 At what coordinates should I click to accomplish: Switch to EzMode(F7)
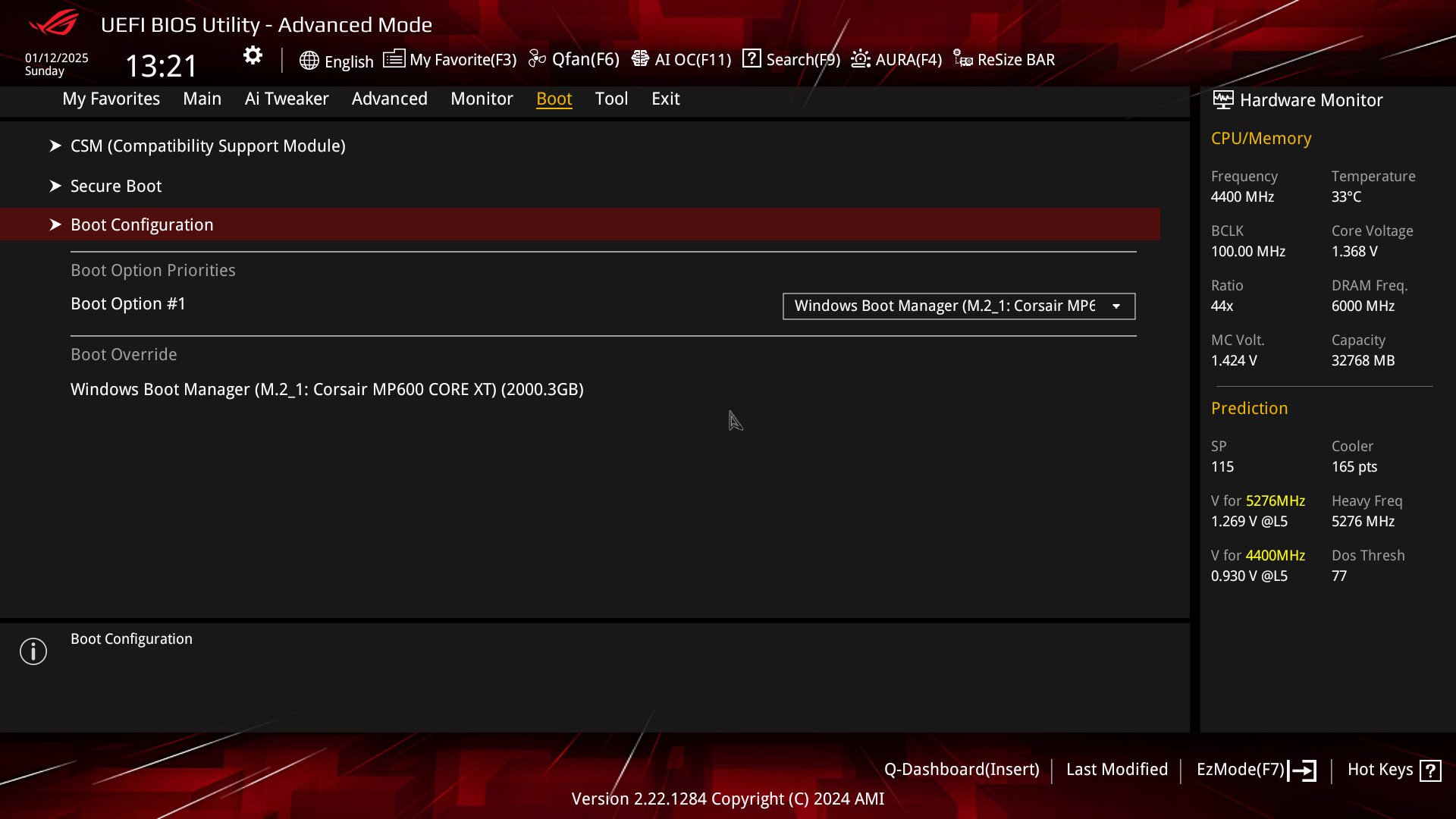[1241, 770]
